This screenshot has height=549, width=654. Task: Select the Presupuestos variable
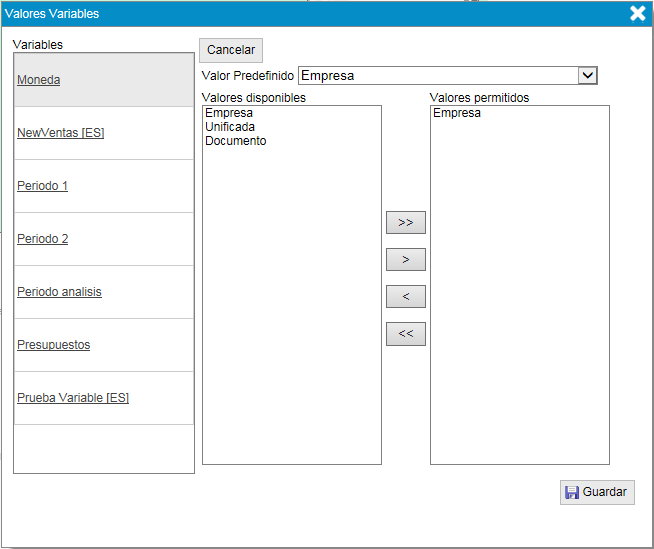pos(54,345)
